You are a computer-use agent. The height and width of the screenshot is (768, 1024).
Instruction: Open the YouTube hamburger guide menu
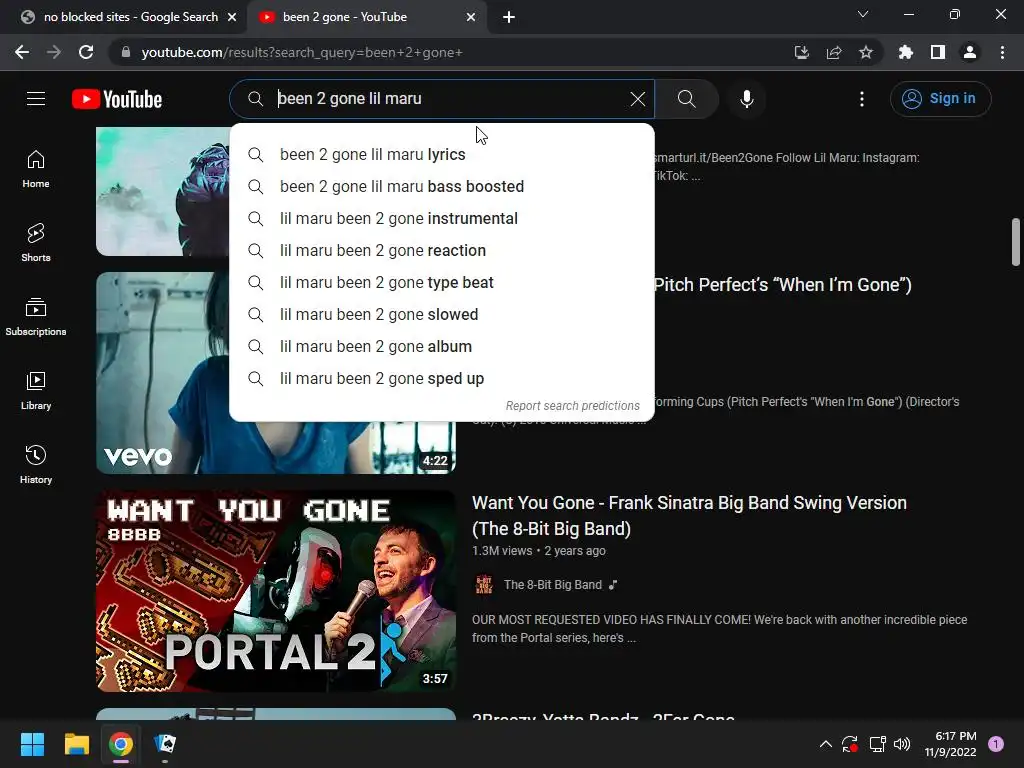pyautogui.click(x=36, y=99)
